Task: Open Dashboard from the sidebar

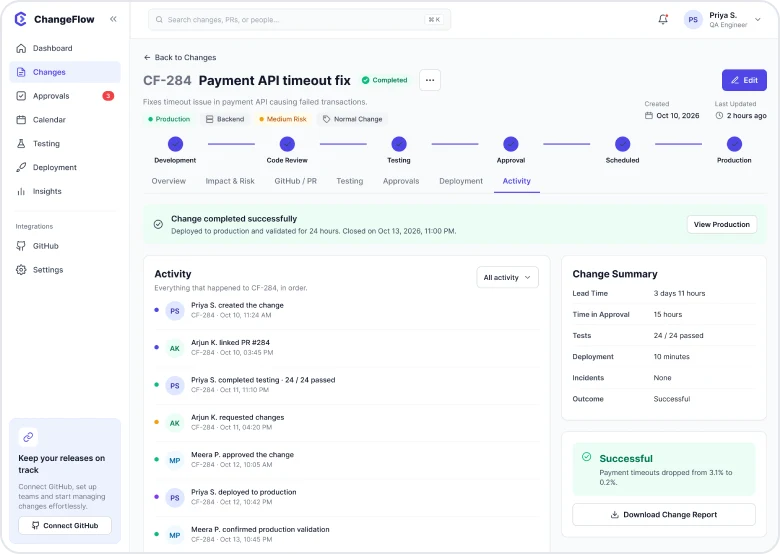Action: pos(65,48)
